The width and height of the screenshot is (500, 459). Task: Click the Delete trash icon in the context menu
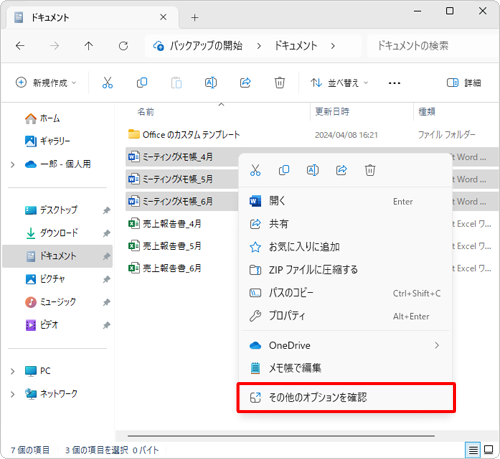pos(370,170)
